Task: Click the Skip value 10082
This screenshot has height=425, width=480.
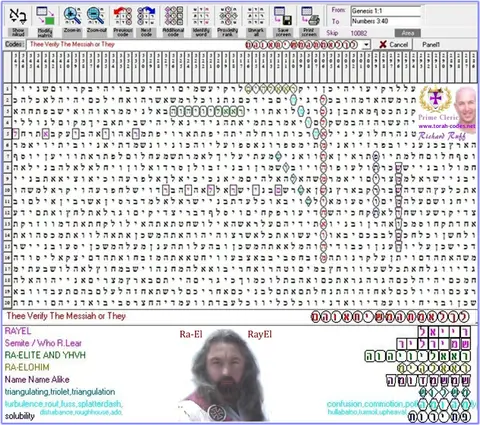Action: 359,33
